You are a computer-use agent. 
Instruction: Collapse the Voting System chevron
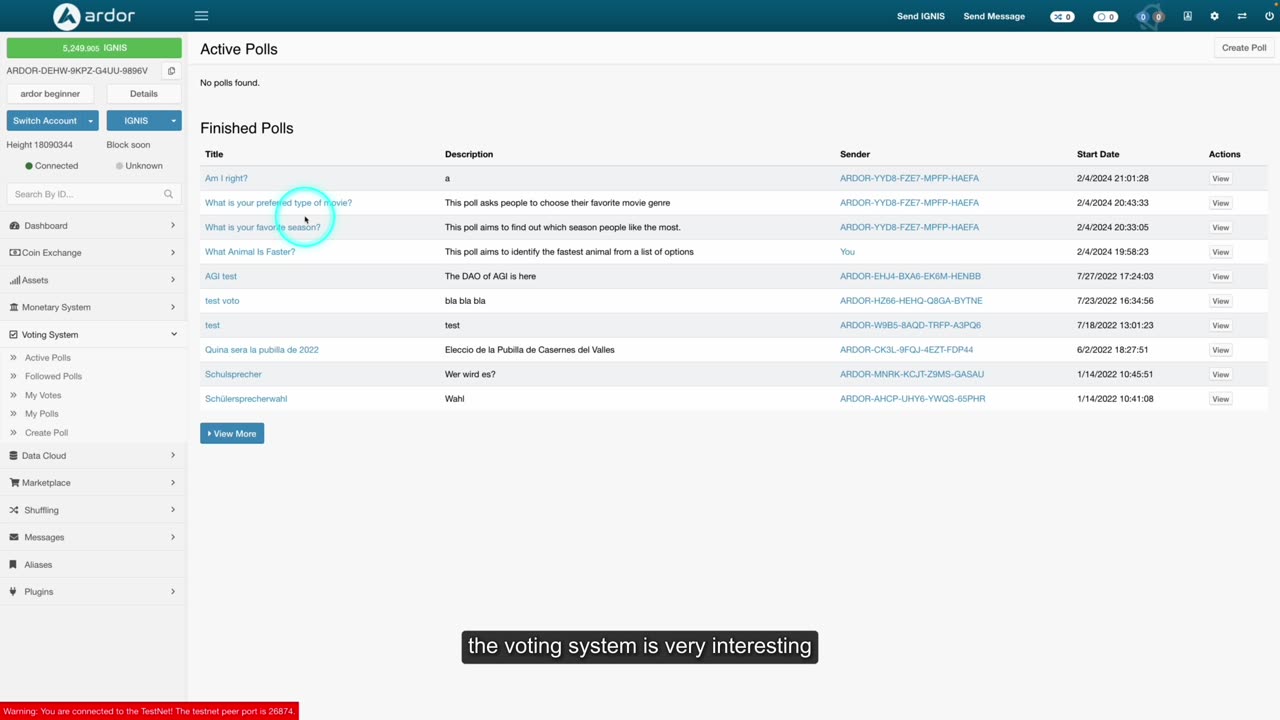click(173, 335)
